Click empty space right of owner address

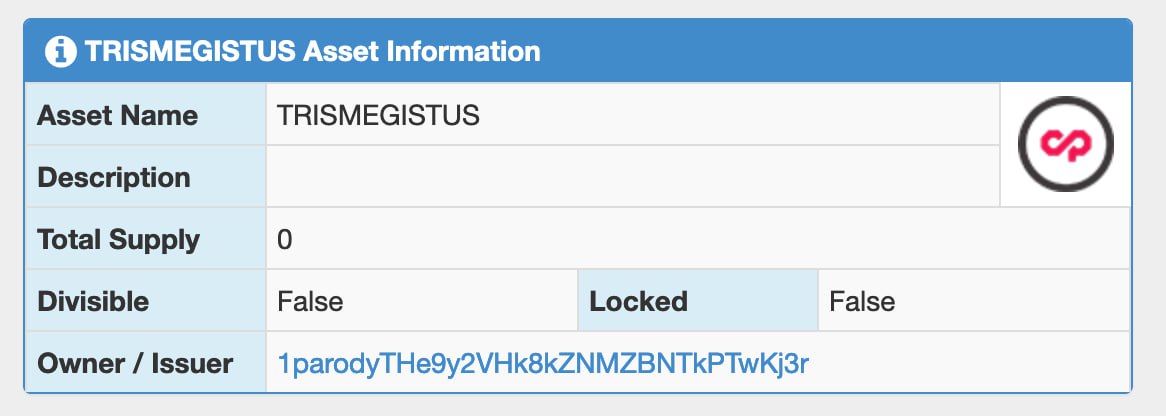point(969,362)
